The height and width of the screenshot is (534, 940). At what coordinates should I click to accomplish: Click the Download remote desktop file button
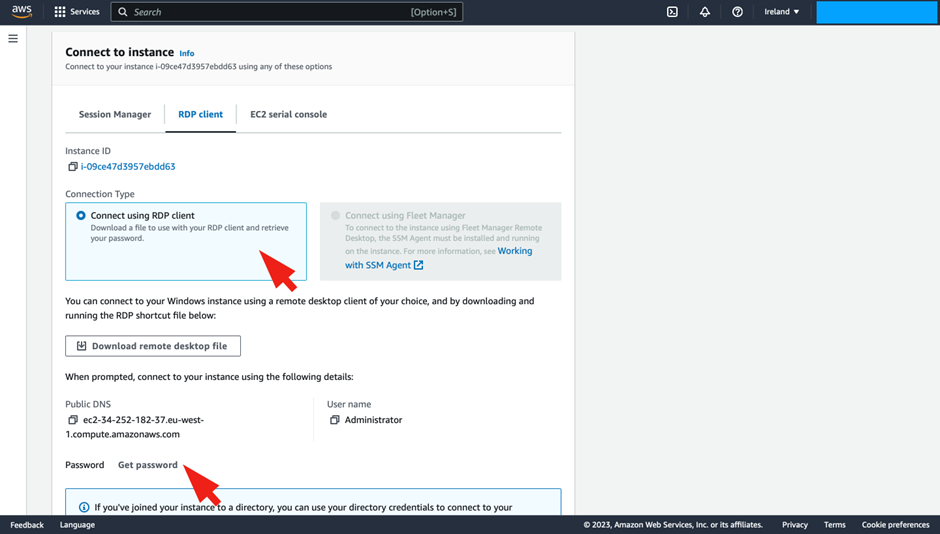[x=153, y=346]
